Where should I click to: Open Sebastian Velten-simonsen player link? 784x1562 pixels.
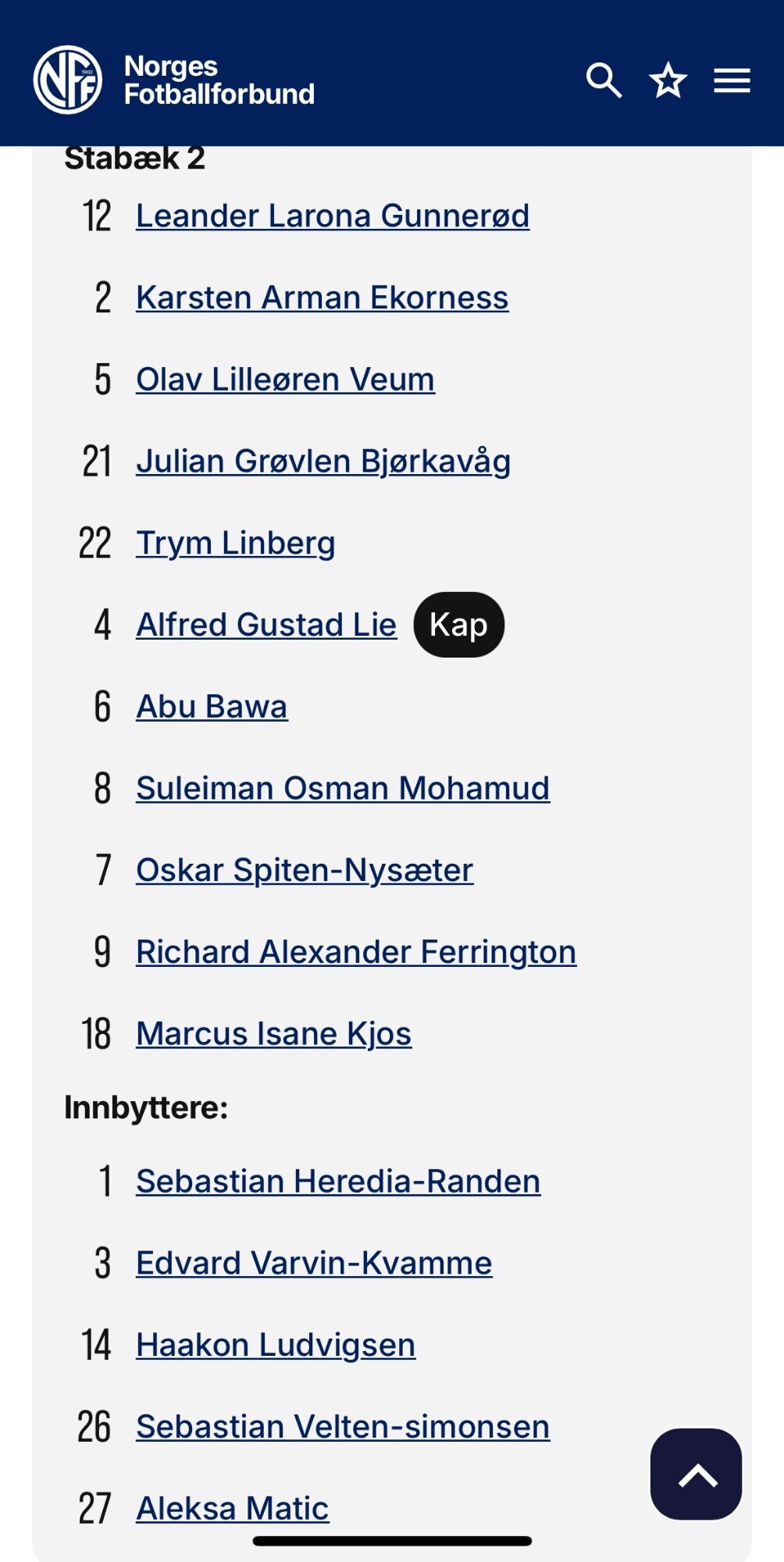tap(343, 1427)
